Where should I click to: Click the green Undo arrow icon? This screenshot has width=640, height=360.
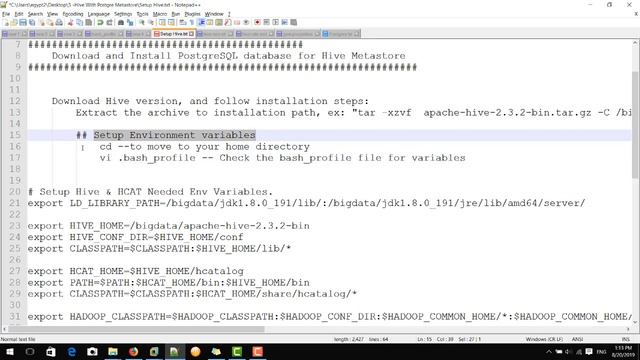(100, 22)
